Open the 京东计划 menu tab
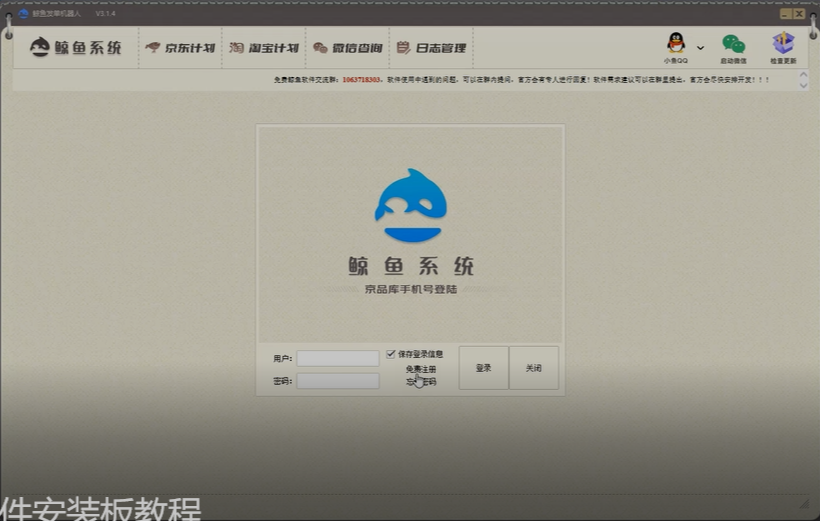This screenshot has height=521, width=820. pyautogui.click(x=180, y=48)
